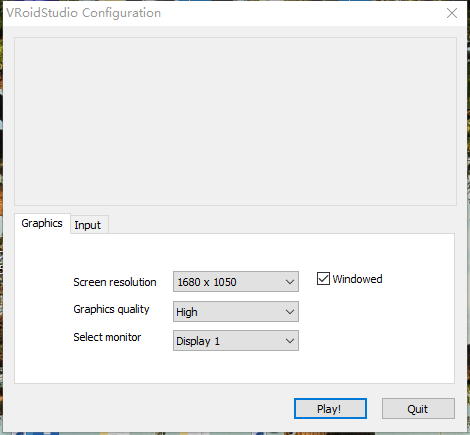Viewport: 470px width, 435px height.
Task: Toggle windowed mode via the Windowed label
Action: pyautogui.click(x=357, y=279)
